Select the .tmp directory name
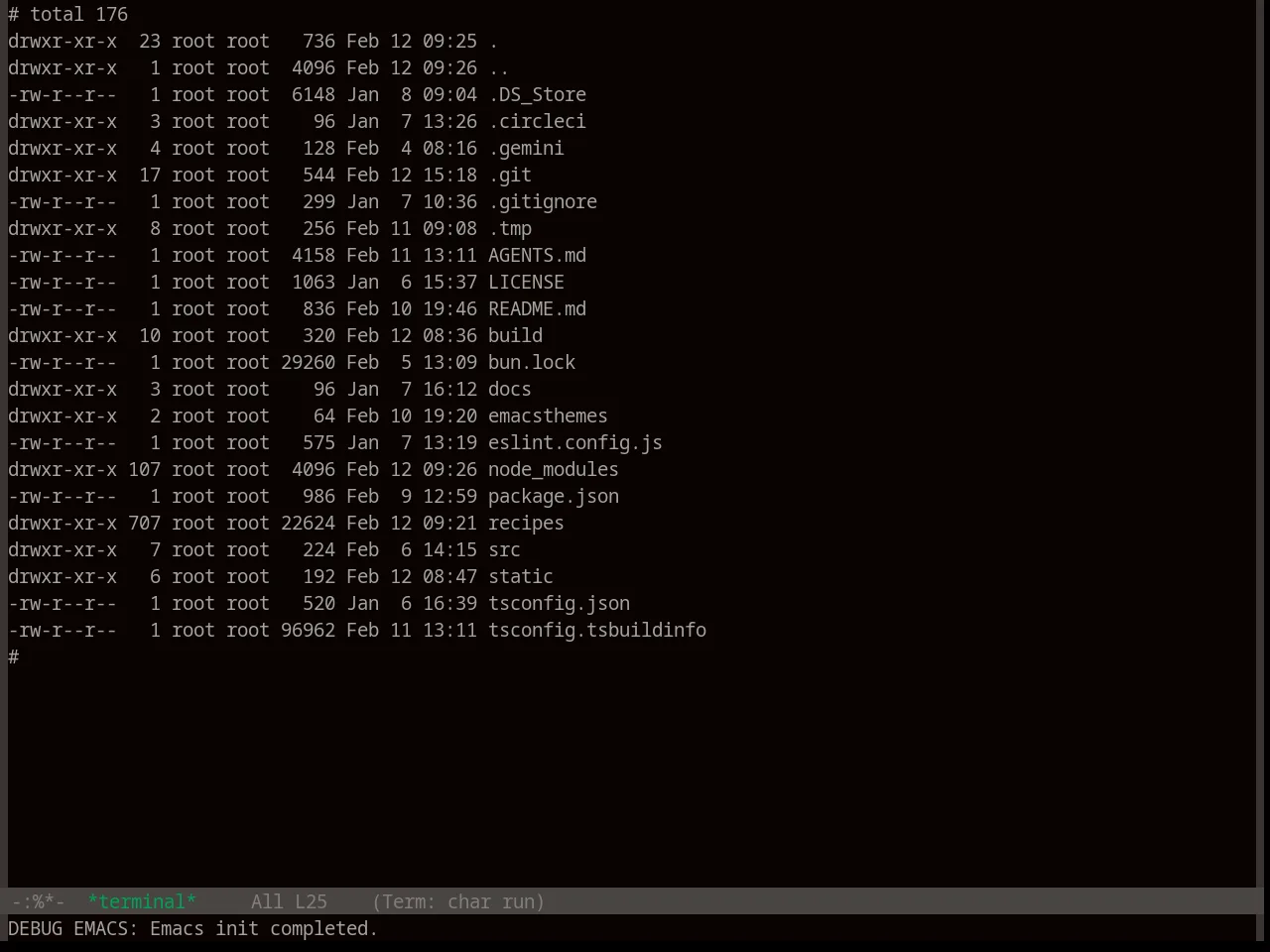Viewport: 1270px width, 952px height. [510, 228]
